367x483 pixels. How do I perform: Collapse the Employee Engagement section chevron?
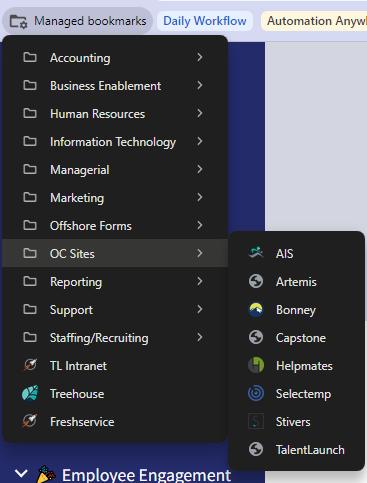21,473
